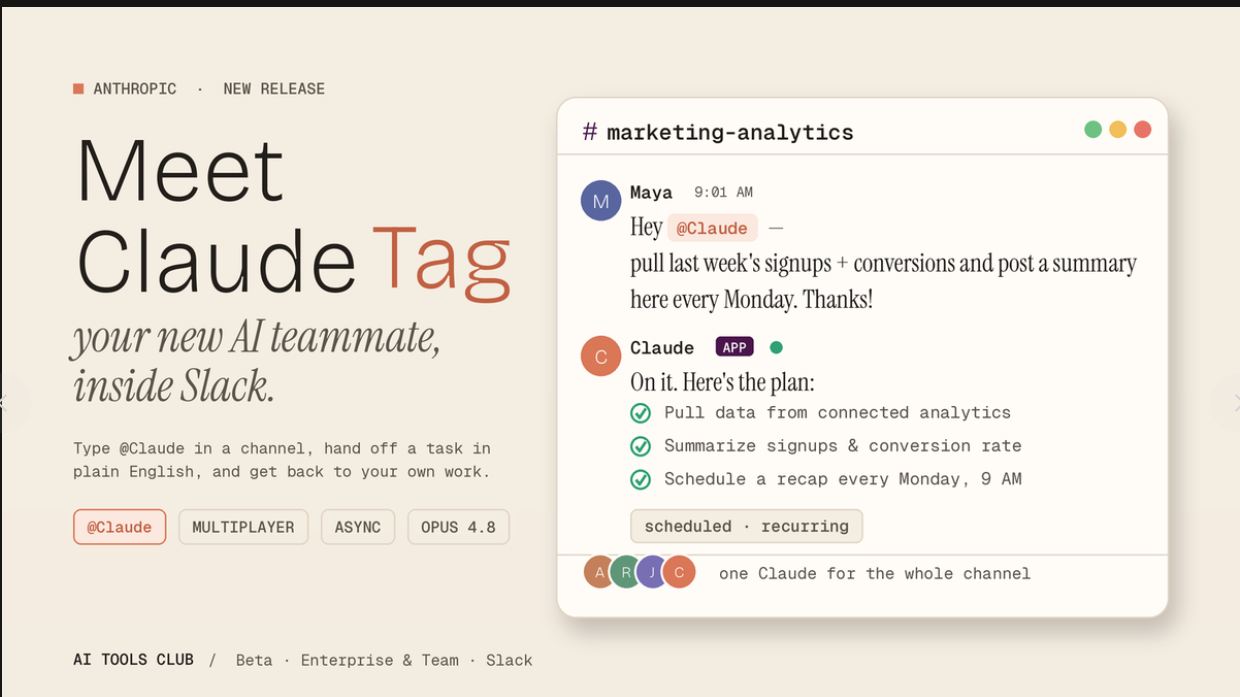Viewport: 1240px width, 697px height.
Task: Click 'Schedule a recap every Monday, 9 AM'
Action: (x=843, y=479)
